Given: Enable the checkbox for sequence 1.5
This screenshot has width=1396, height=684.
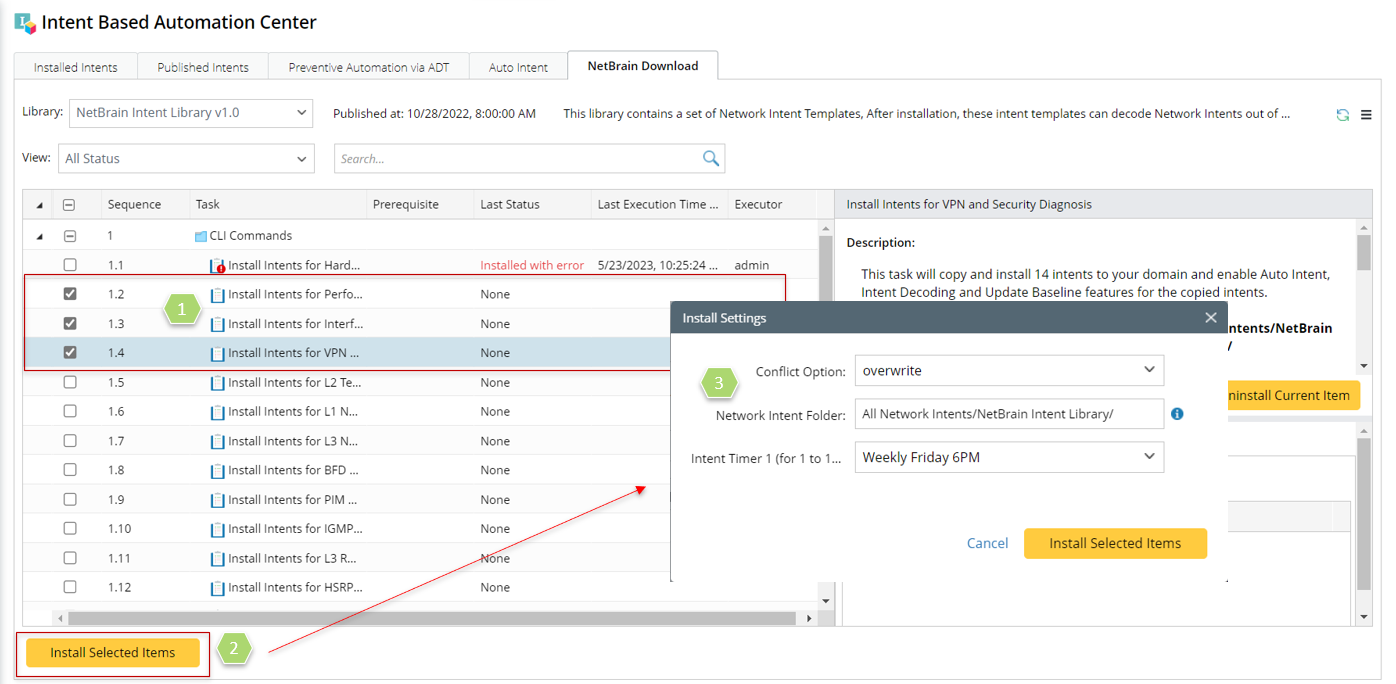Looking at the screenshot, I should point(70,382).
